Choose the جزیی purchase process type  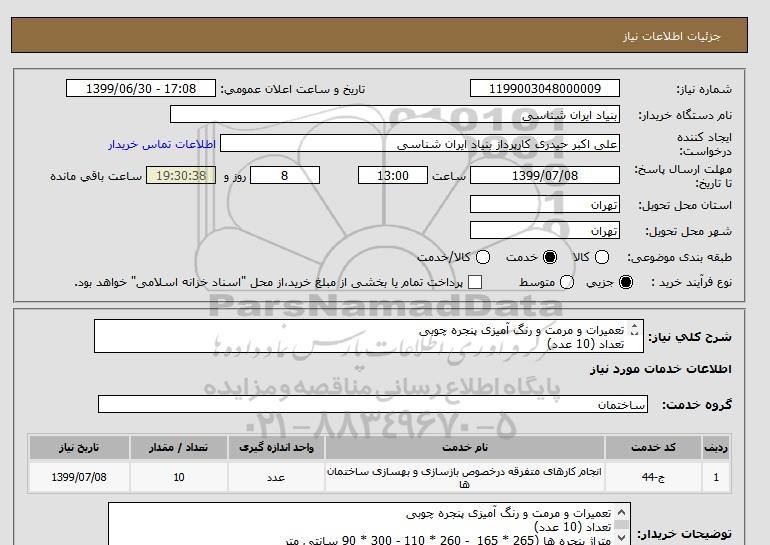pos(626,282)
